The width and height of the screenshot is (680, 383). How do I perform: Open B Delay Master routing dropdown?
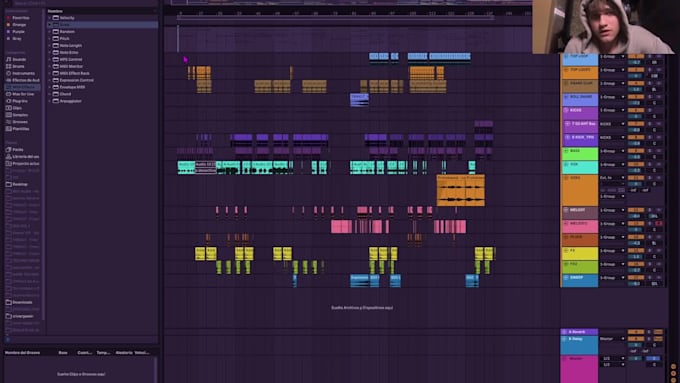point(612,339)
